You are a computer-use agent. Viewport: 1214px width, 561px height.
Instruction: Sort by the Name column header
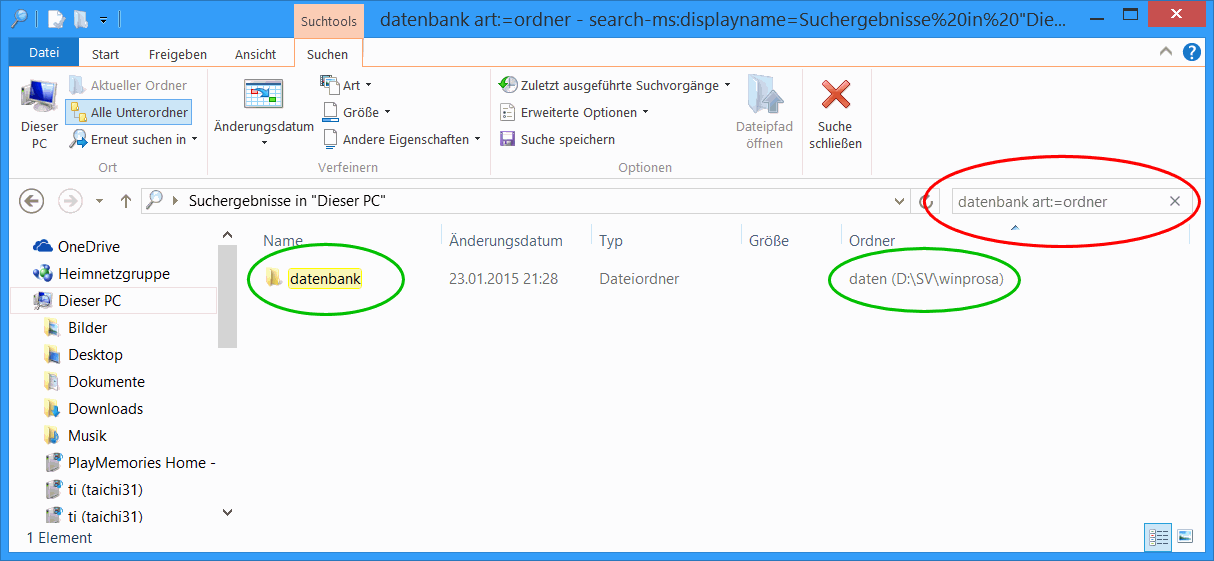tap(283, 241)
